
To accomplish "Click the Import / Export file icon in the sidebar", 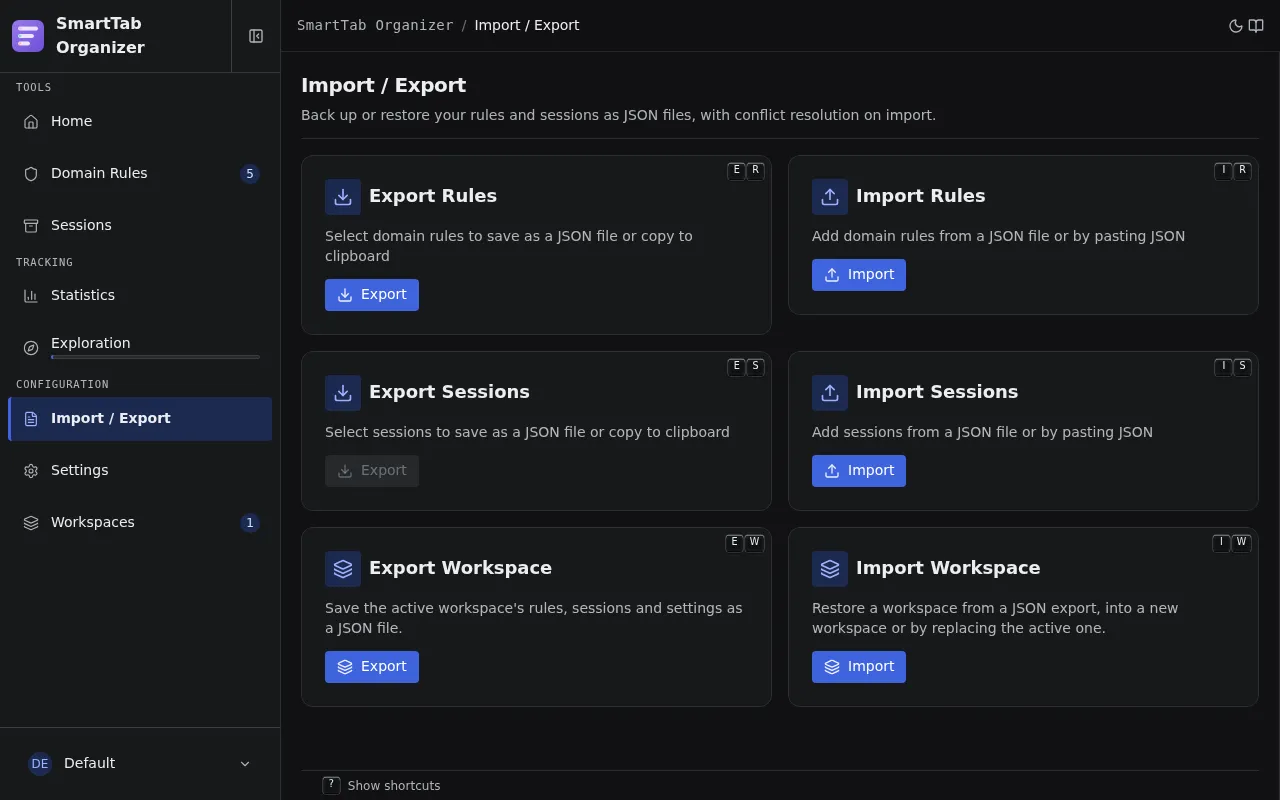I will click(31, 419).
